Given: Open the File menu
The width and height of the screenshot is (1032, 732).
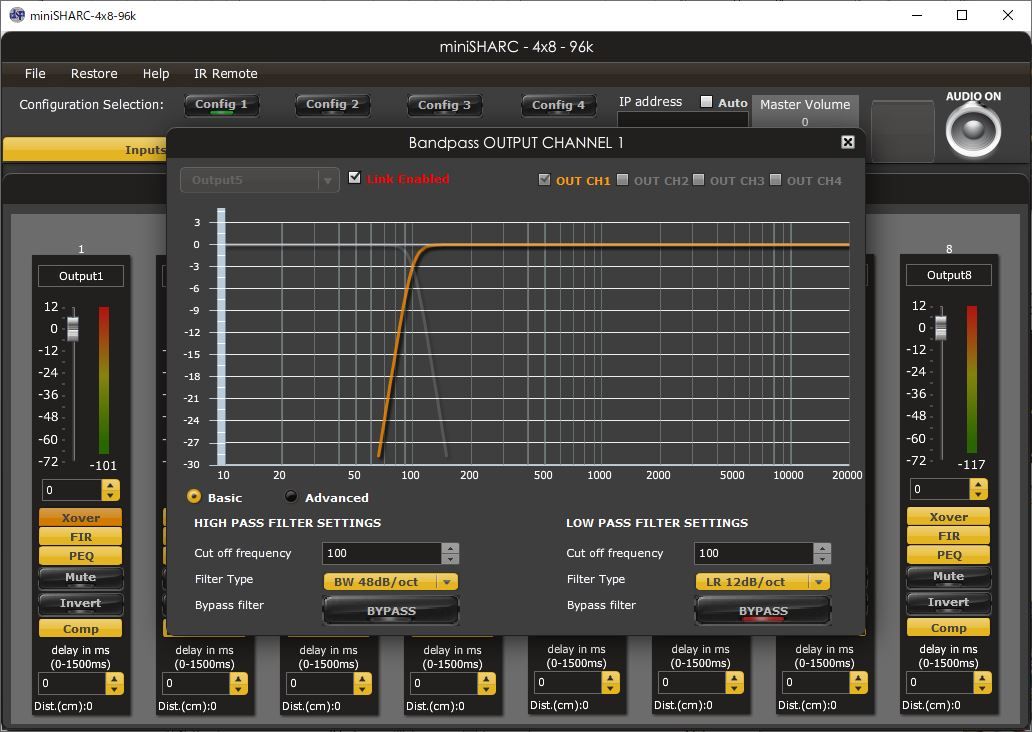Looking at the screenshot, I should click(35, 73).
